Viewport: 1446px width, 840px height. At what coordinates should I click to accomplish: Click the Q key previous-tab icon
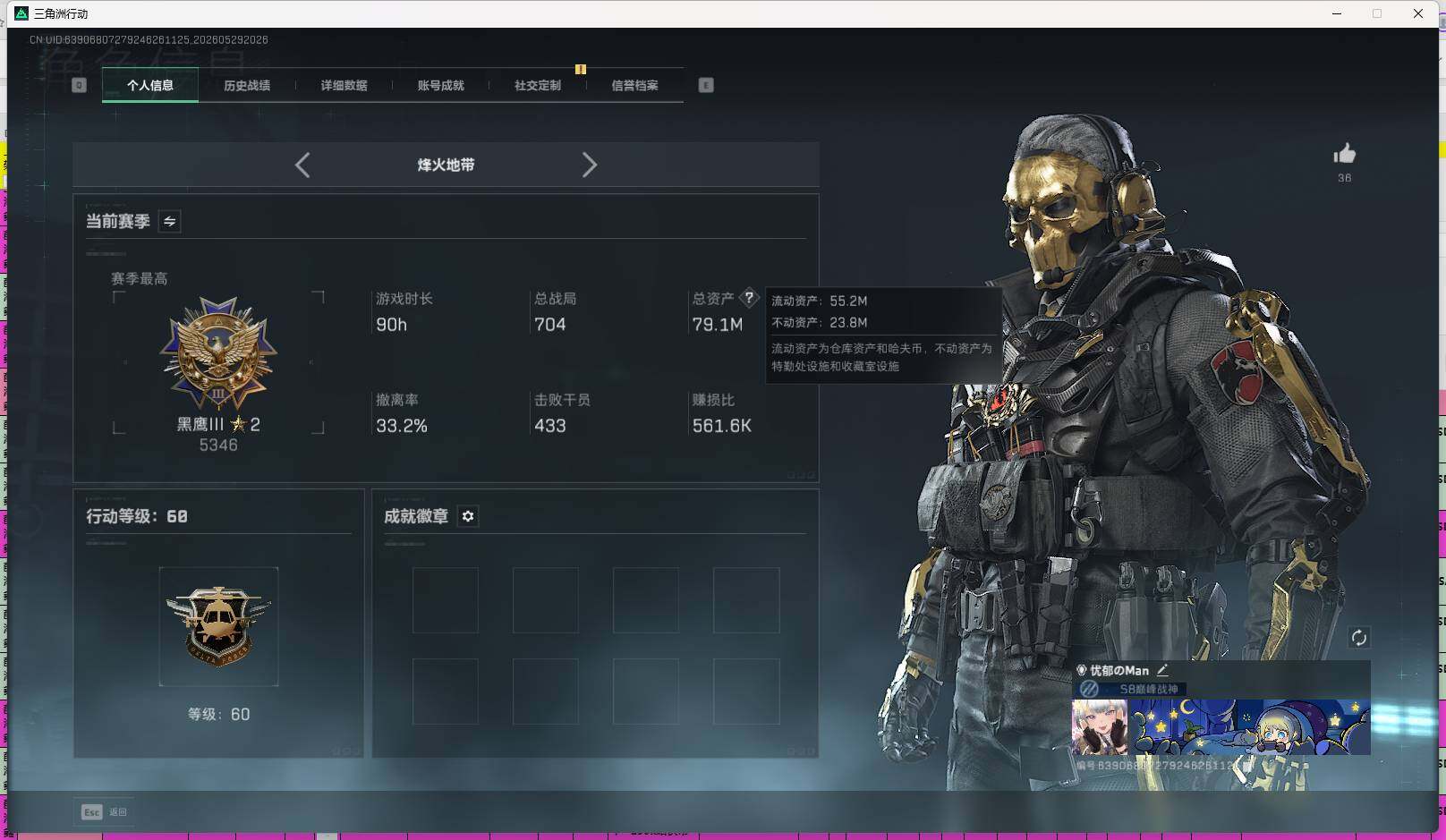79,85
